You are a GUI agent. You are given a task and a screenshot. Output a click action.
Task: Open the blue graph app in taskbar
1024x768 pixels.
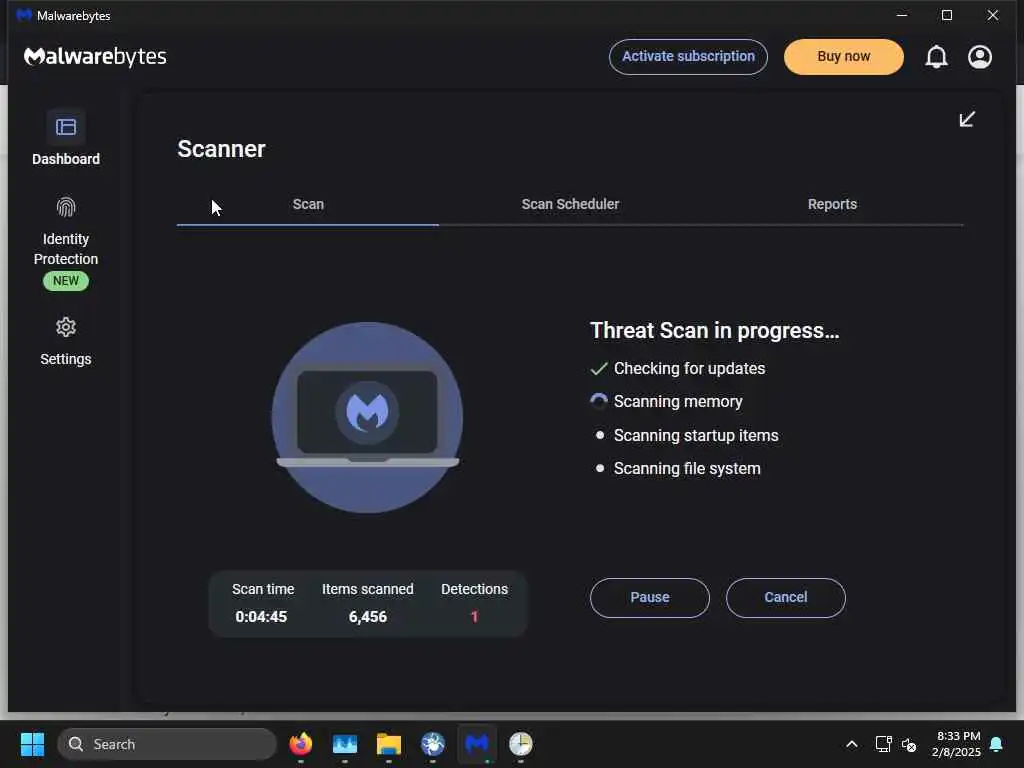[x=345, y=744]
